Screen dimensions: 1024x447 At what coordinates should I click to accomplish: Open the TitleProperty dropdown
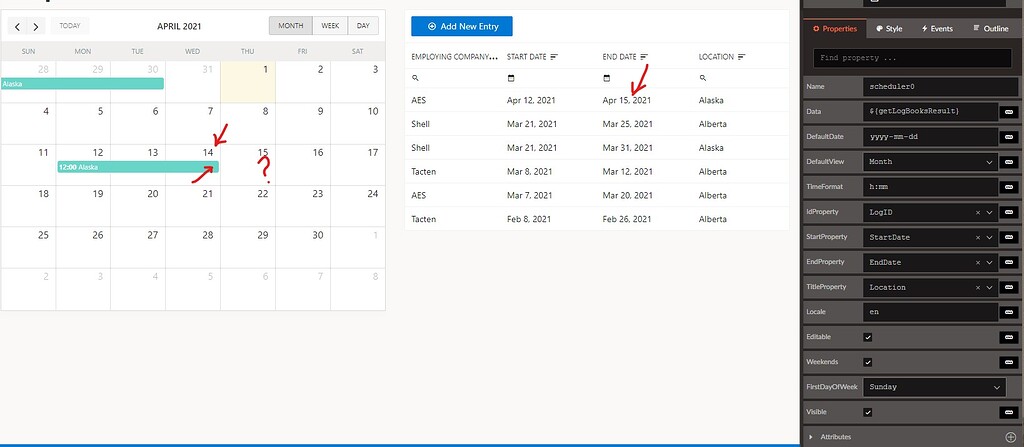click(989, 287)
